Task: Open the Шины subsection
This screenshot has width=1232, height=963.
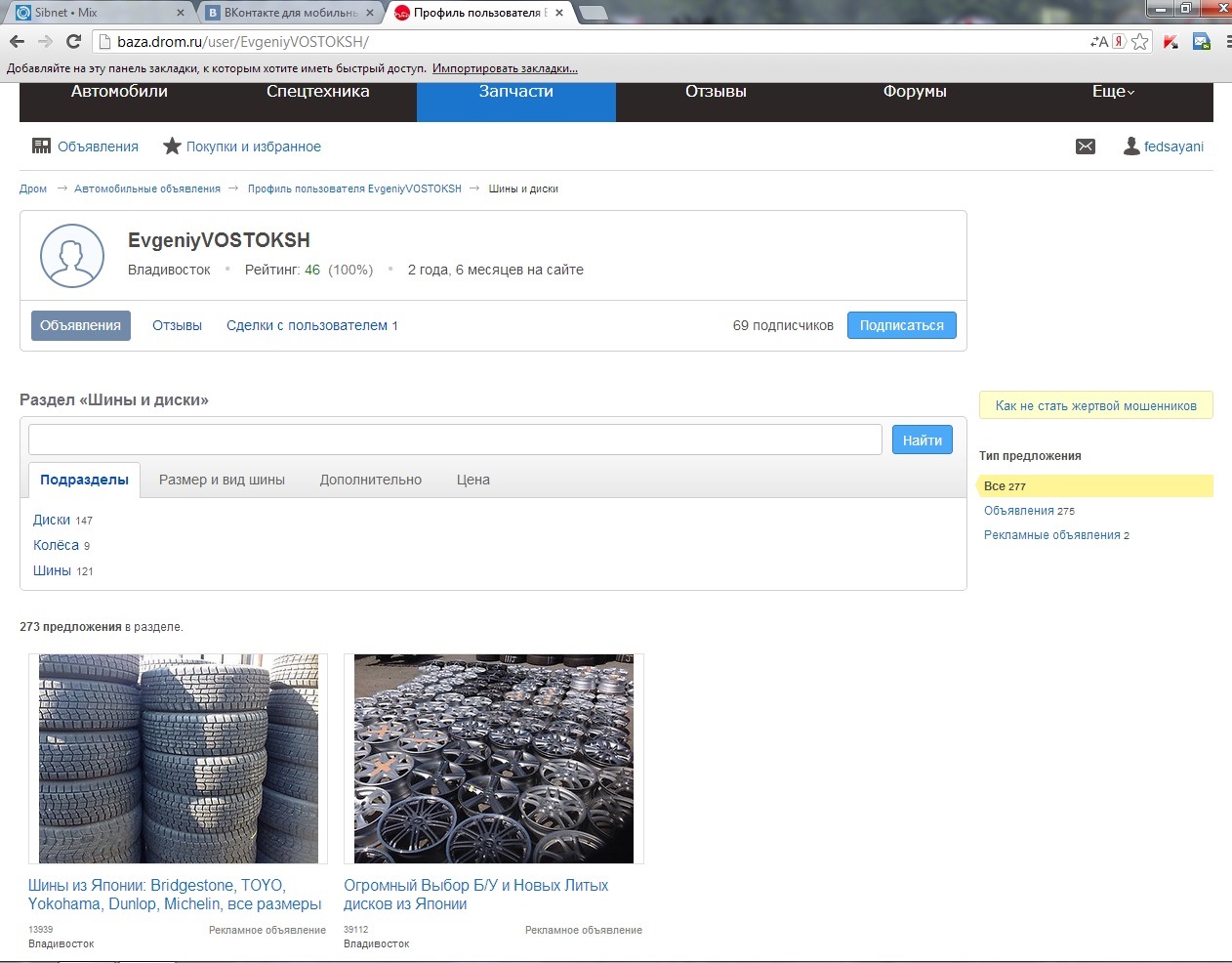Action: 52,570
